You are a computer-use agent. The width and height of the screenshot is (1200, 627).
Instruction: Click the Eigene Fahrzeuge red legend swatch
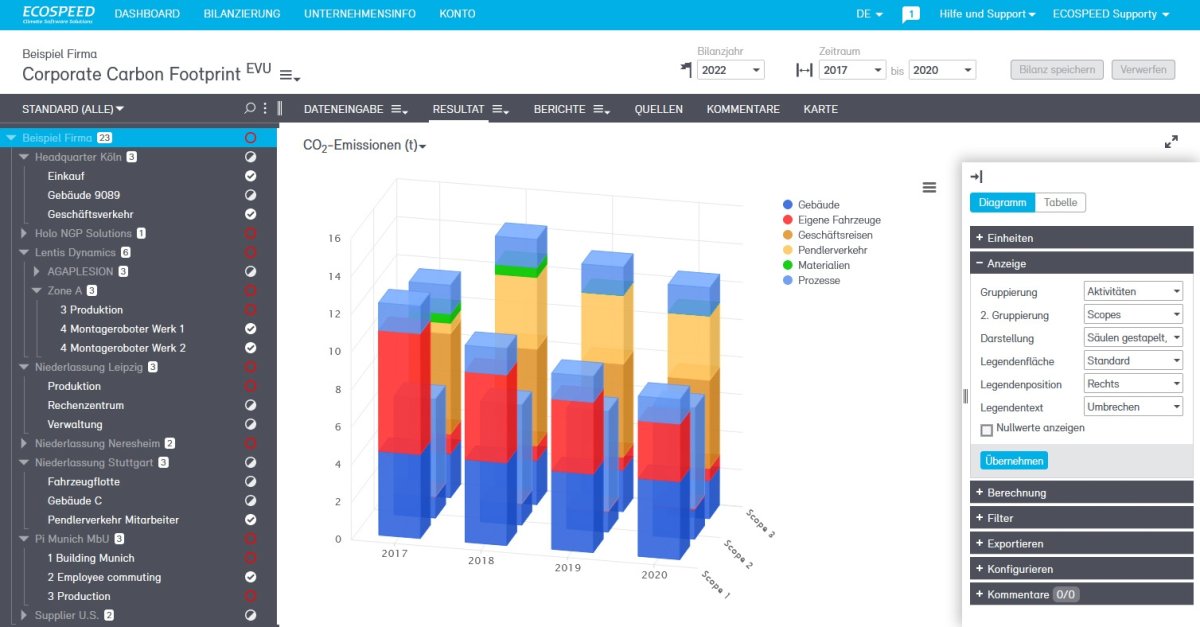789,220
